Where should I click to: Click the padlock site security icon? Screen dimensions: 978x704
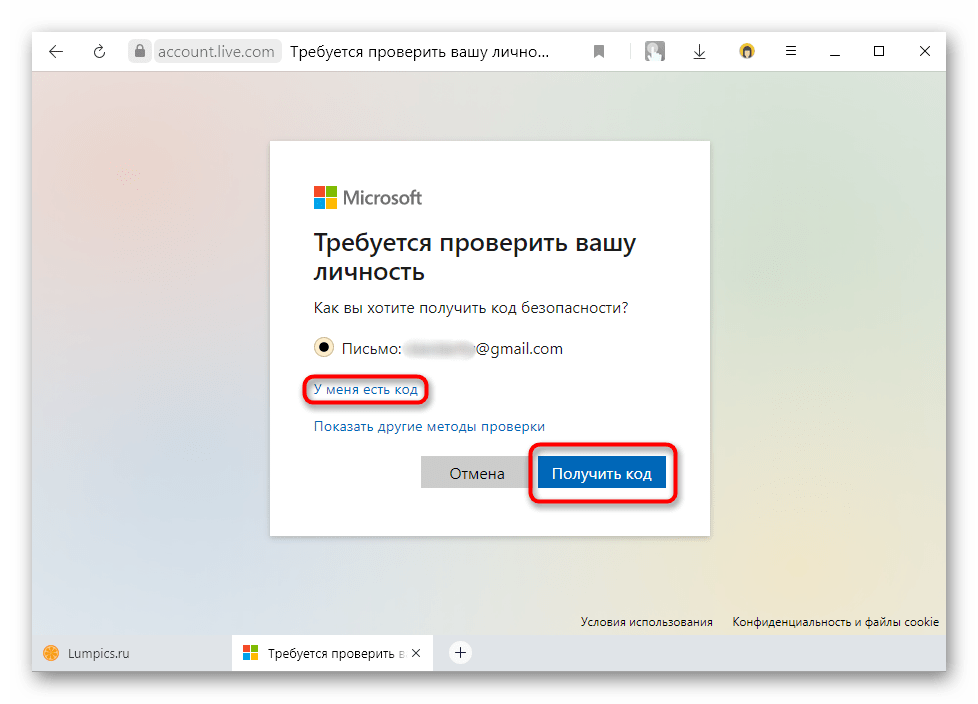139,52
